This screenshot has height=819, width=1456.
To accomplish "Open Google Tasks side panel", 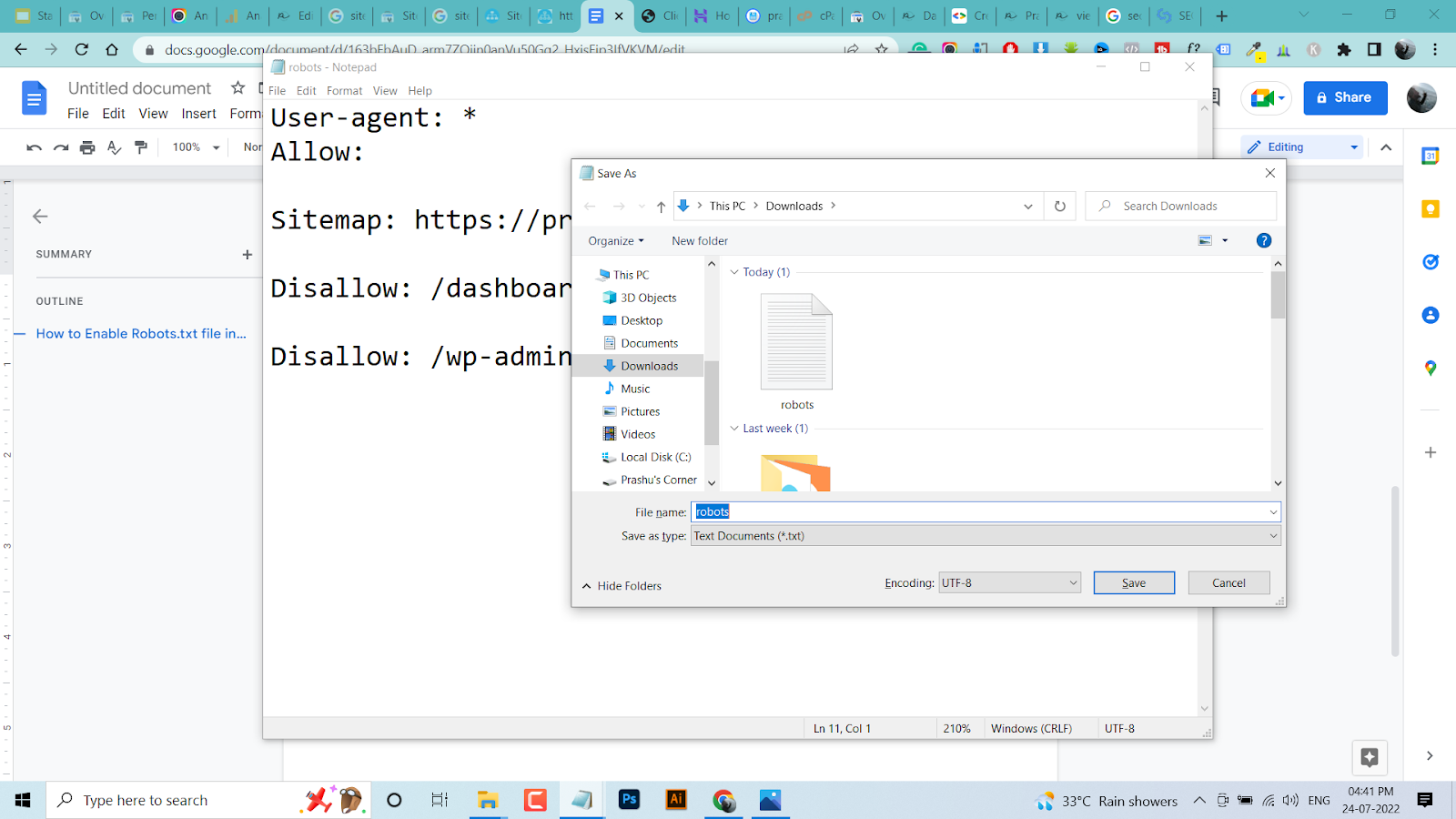I will (x=1431, y=262).
